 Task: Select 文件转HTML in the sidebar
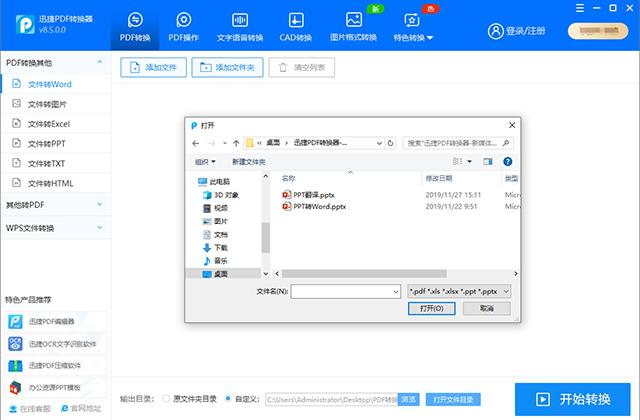click(x=56, y=183)
